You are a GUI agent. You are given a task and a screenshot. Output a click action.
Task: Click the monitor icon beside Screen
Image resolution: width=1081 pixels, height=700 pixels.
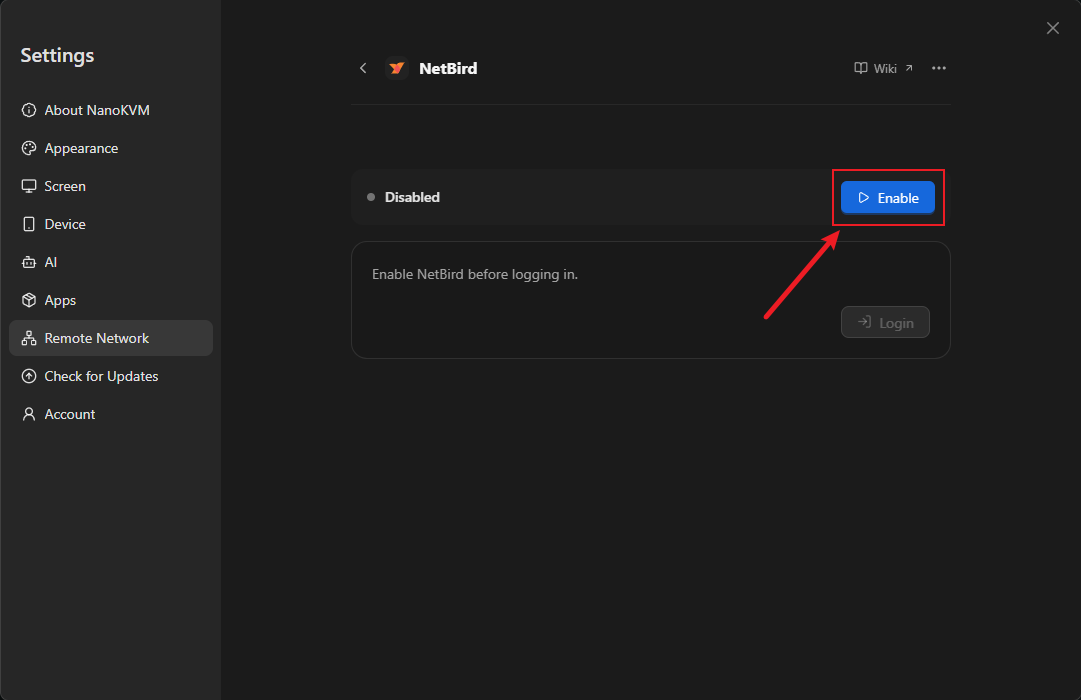click(x=29, y=186)
